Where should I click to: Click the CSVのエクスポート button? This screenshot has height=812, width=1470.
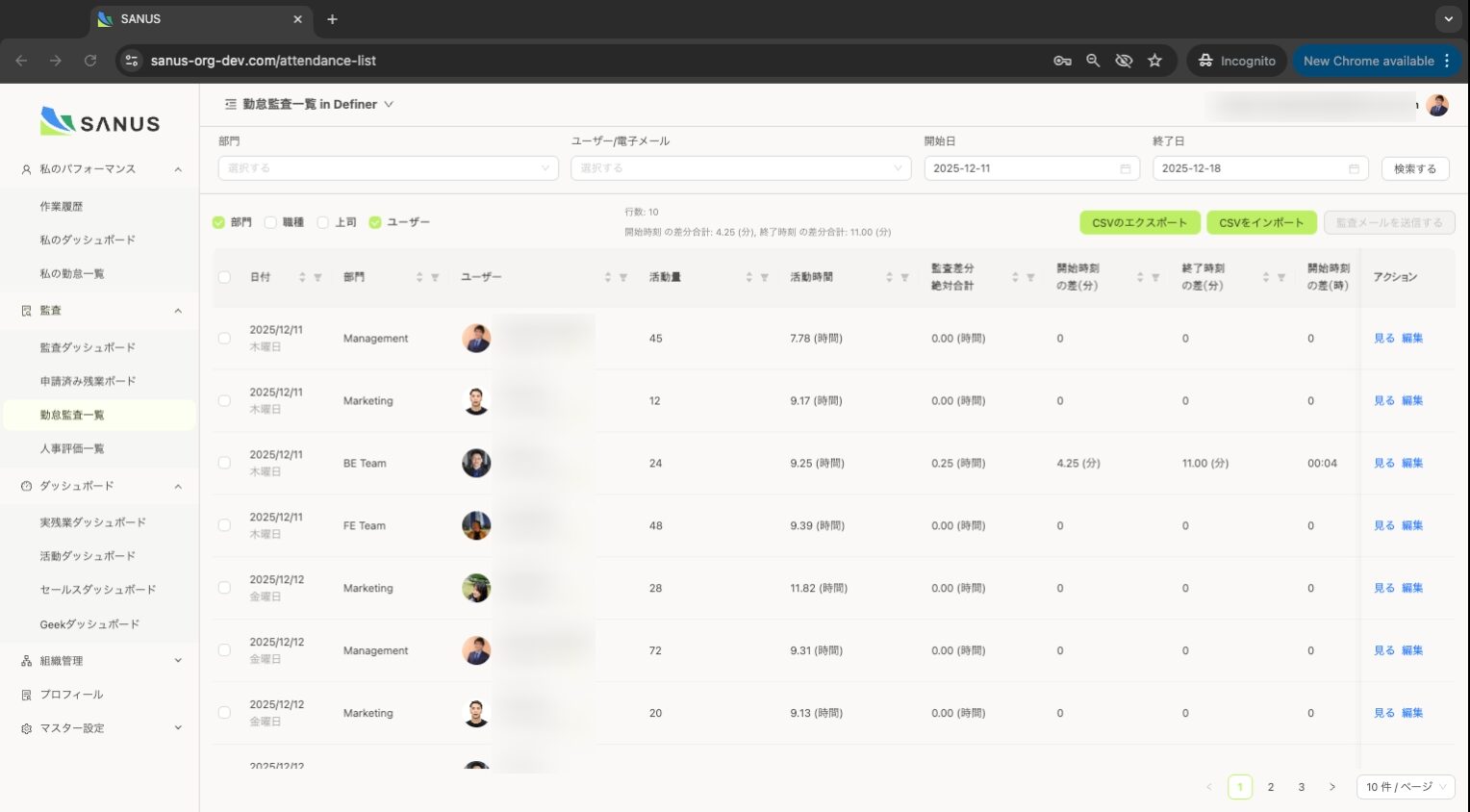[1140, 222]
